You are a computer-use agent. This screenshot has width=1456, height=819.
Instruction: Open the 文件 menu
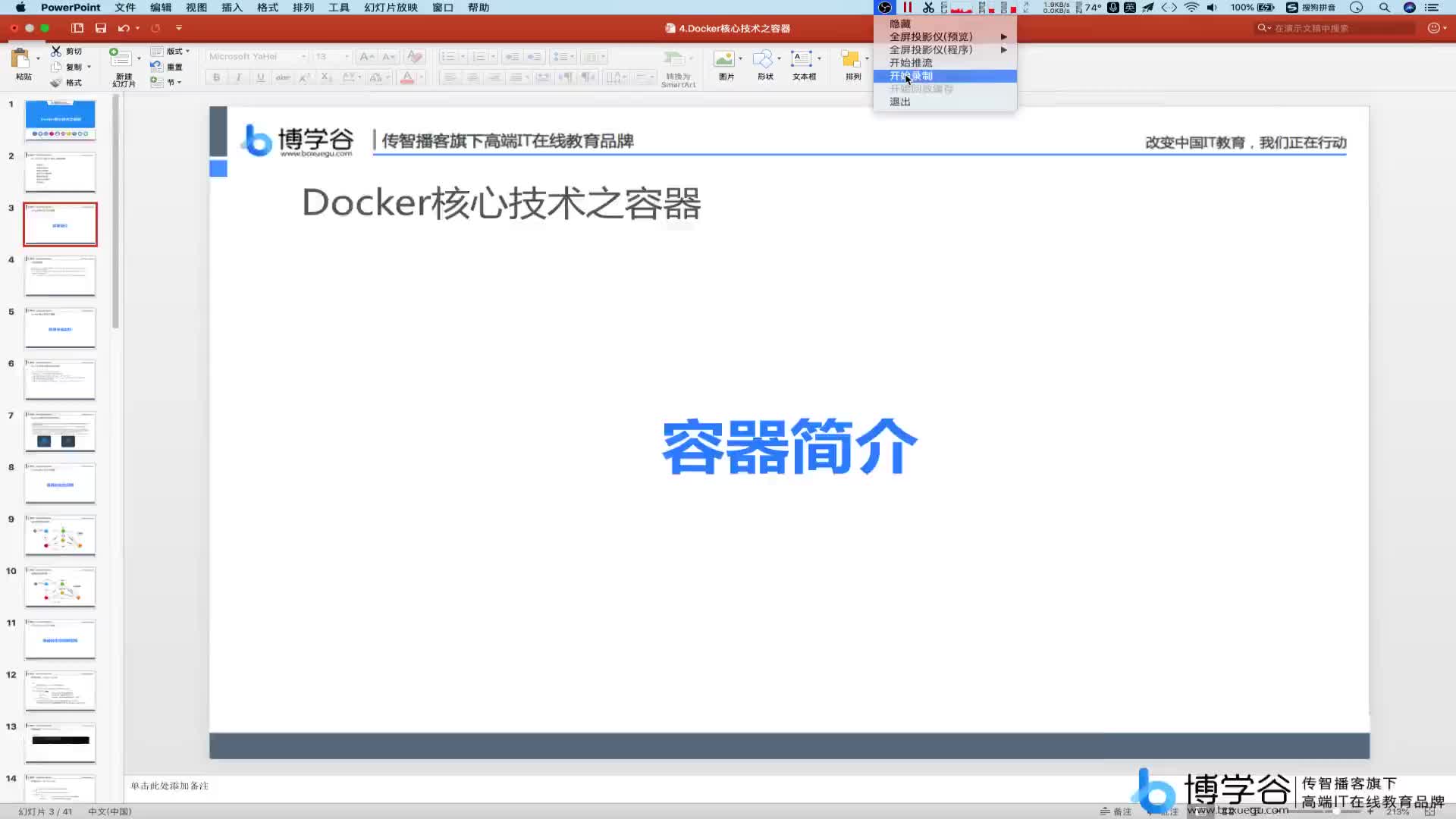pos(125,8)
